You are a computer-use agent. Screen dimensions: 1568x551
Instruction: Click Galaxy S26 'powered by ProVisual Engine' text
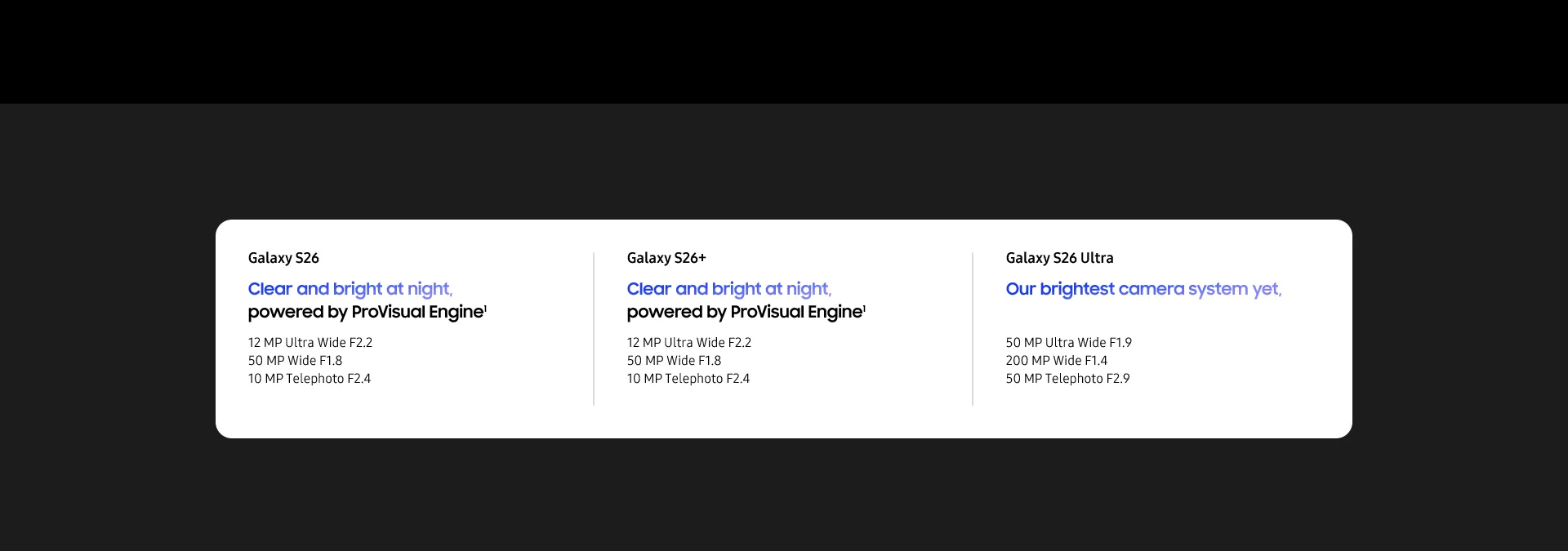[365, 312]
